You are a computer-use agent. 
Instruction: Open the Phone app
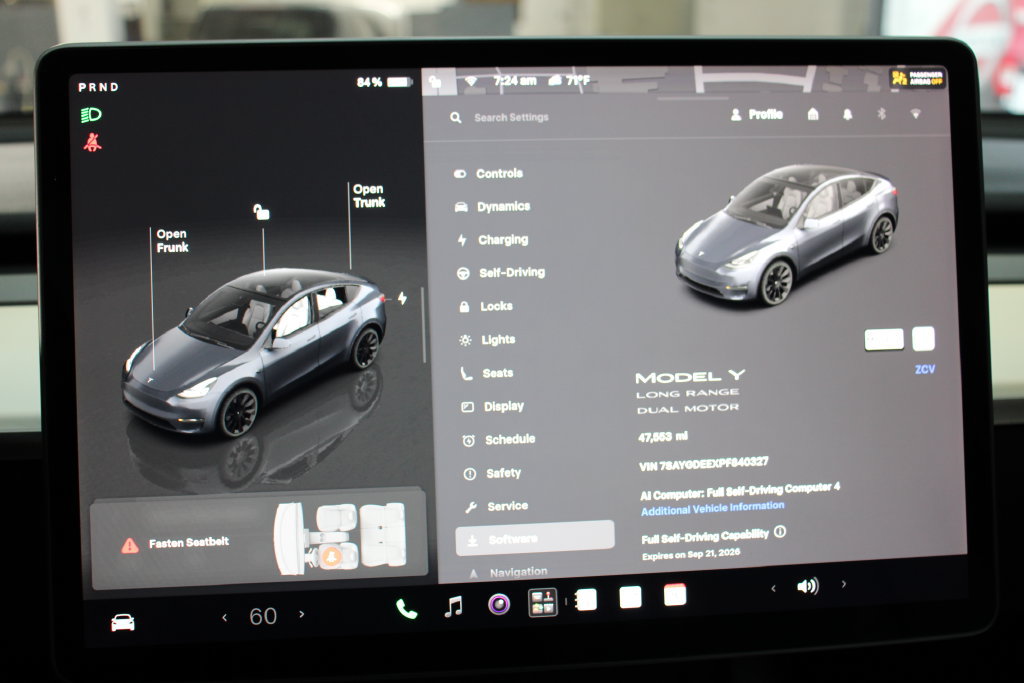406,609
